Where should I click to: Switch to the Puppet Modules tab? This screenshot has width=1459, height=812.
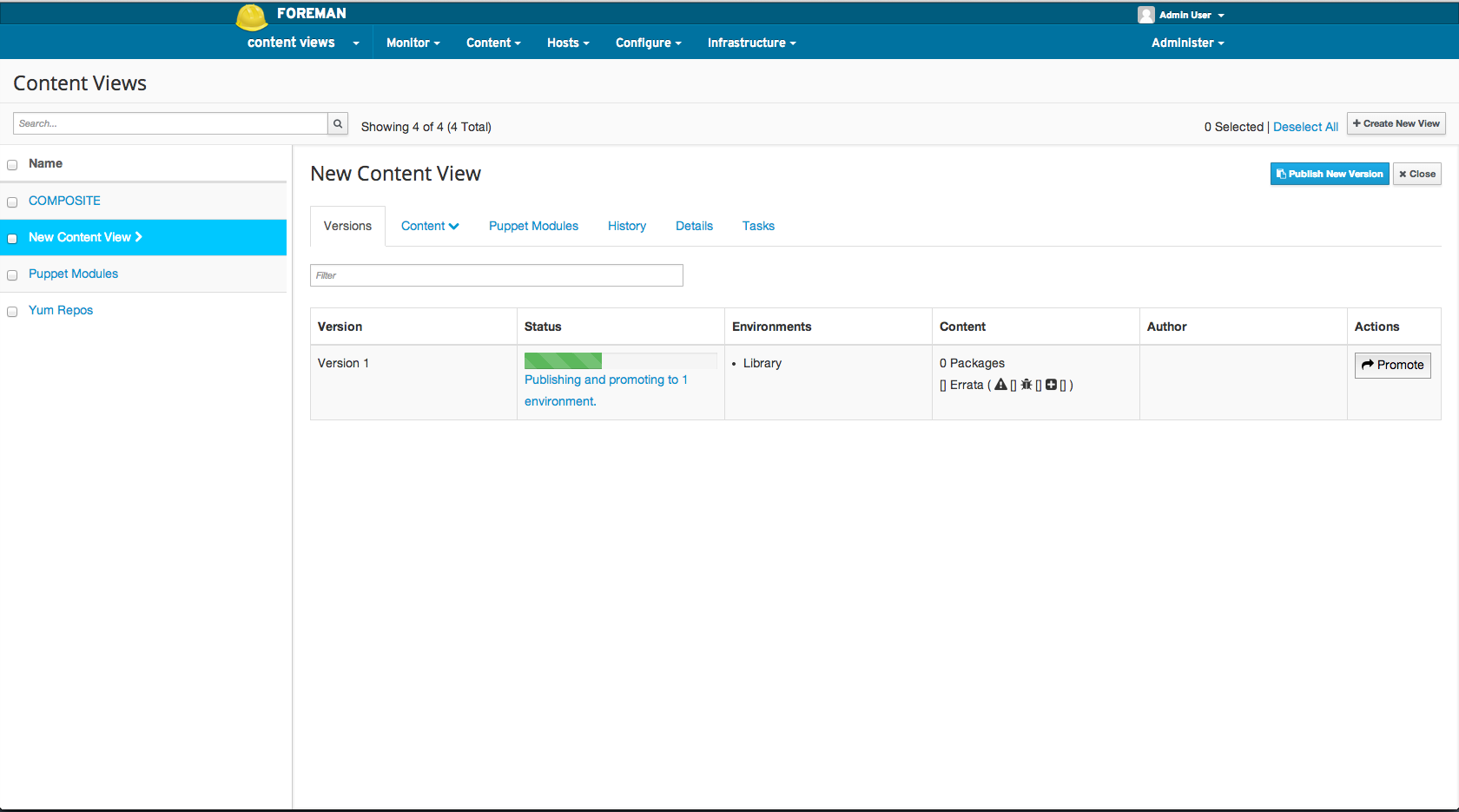[533, 226]
